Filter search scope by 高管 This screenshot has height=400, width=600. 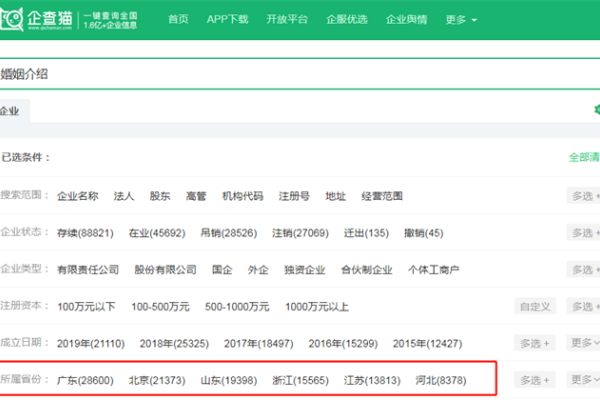pyautogui.click(x=196, y=196)
